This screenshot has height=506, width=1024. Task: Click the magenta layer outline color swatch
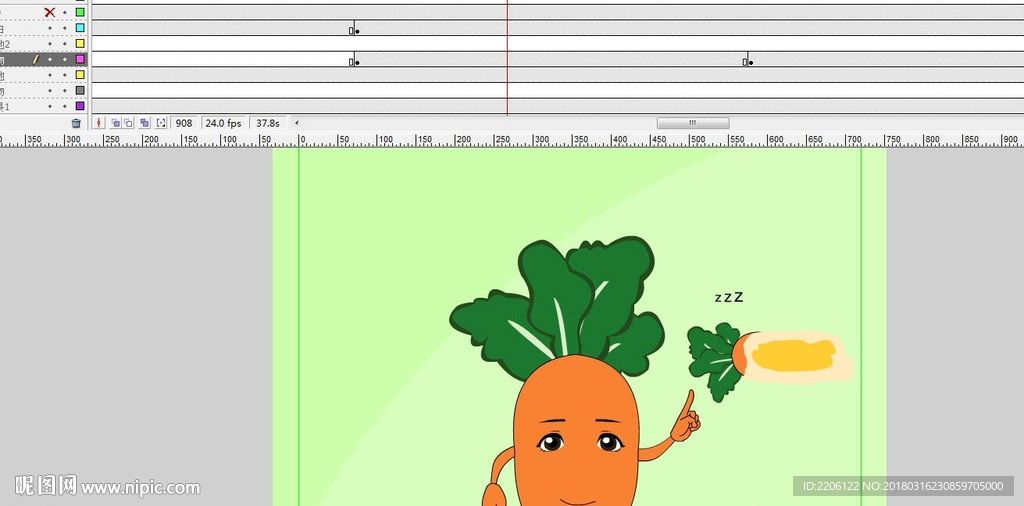pyautogui.click(x=80, y=59)
